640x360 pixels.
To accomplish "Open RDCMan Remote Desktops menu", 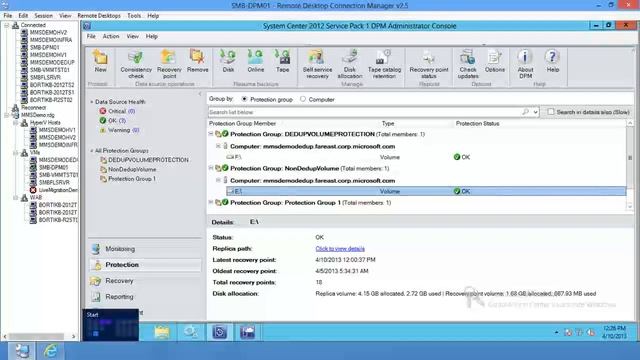I will pyautogui.click(x=99, y=16).
